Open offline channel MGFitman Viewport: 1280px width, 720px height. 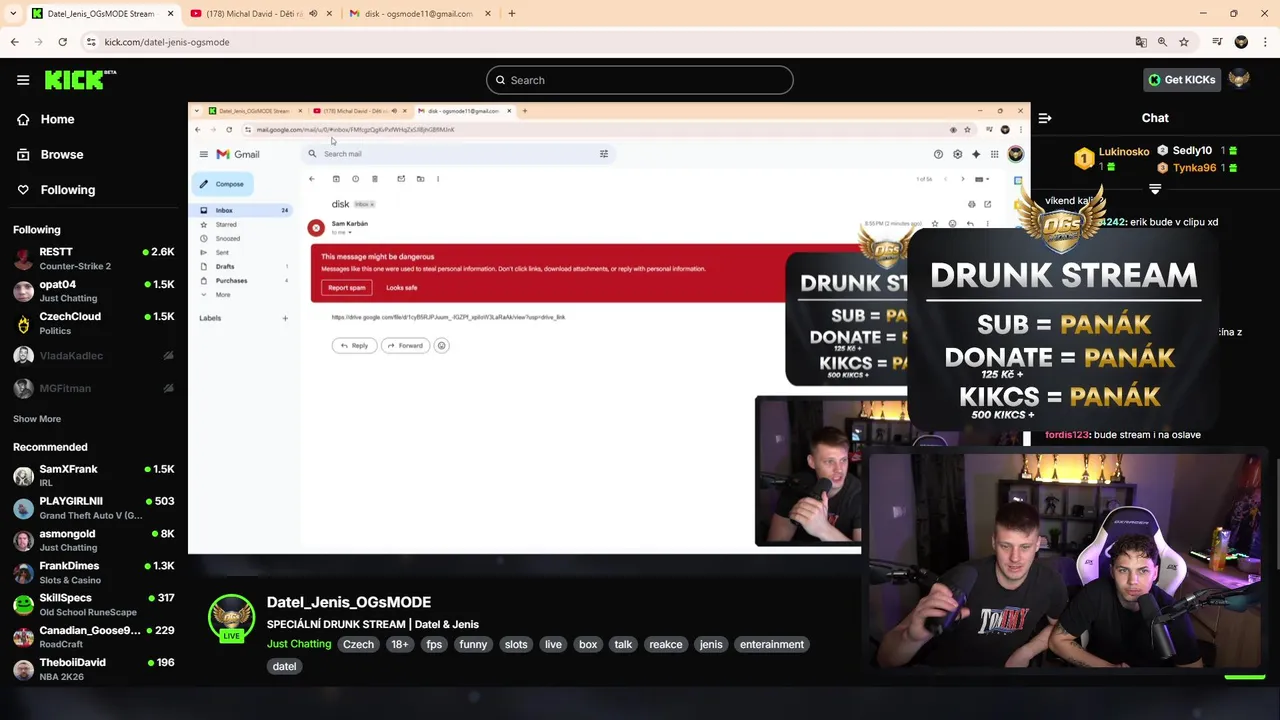click(94, 388)
